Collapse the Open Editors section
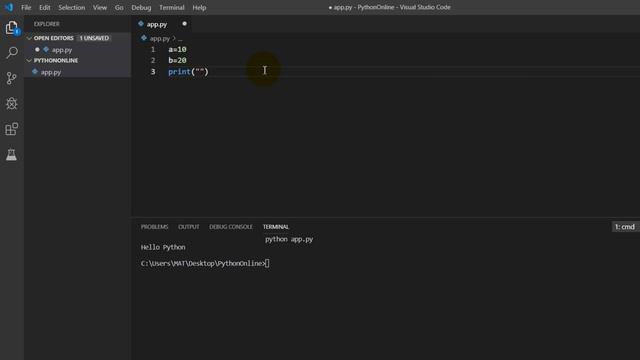 pos(29,38)
